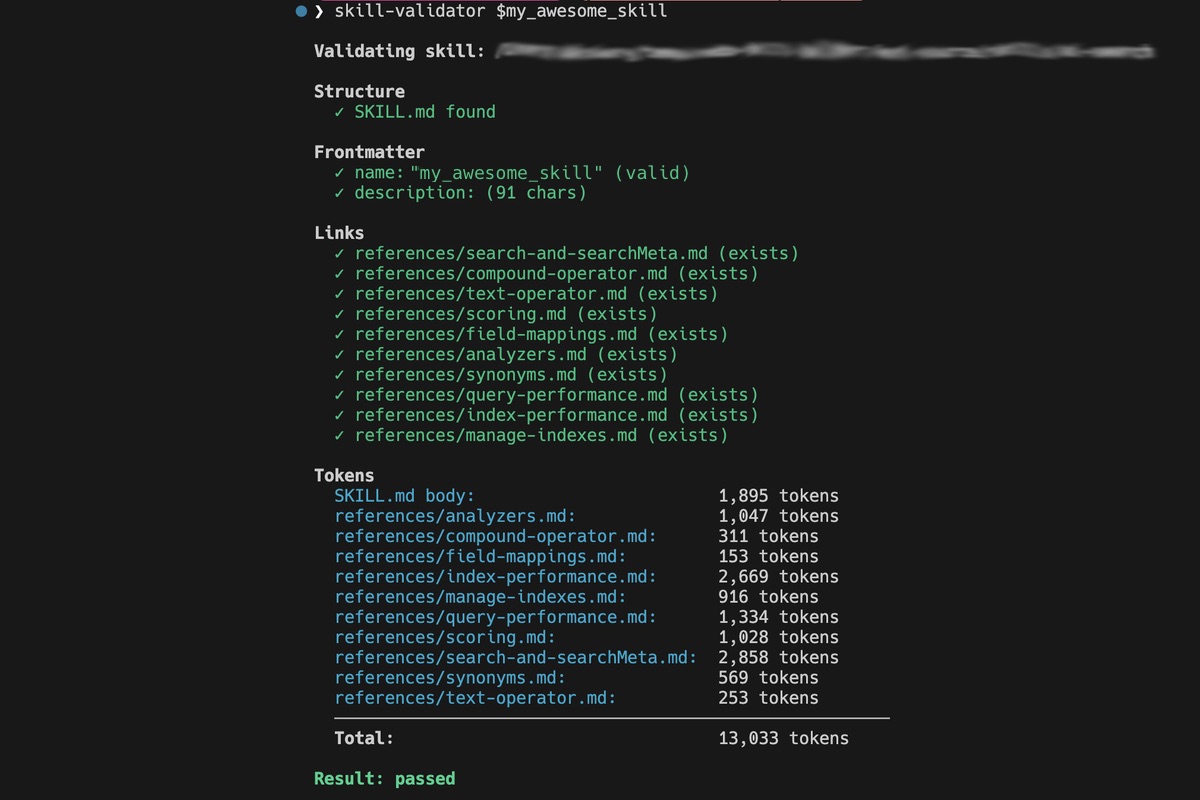Click the prompt chevron before skill-validator
Viewport: 1200px width, 800px height.
(x=319, y=12)
